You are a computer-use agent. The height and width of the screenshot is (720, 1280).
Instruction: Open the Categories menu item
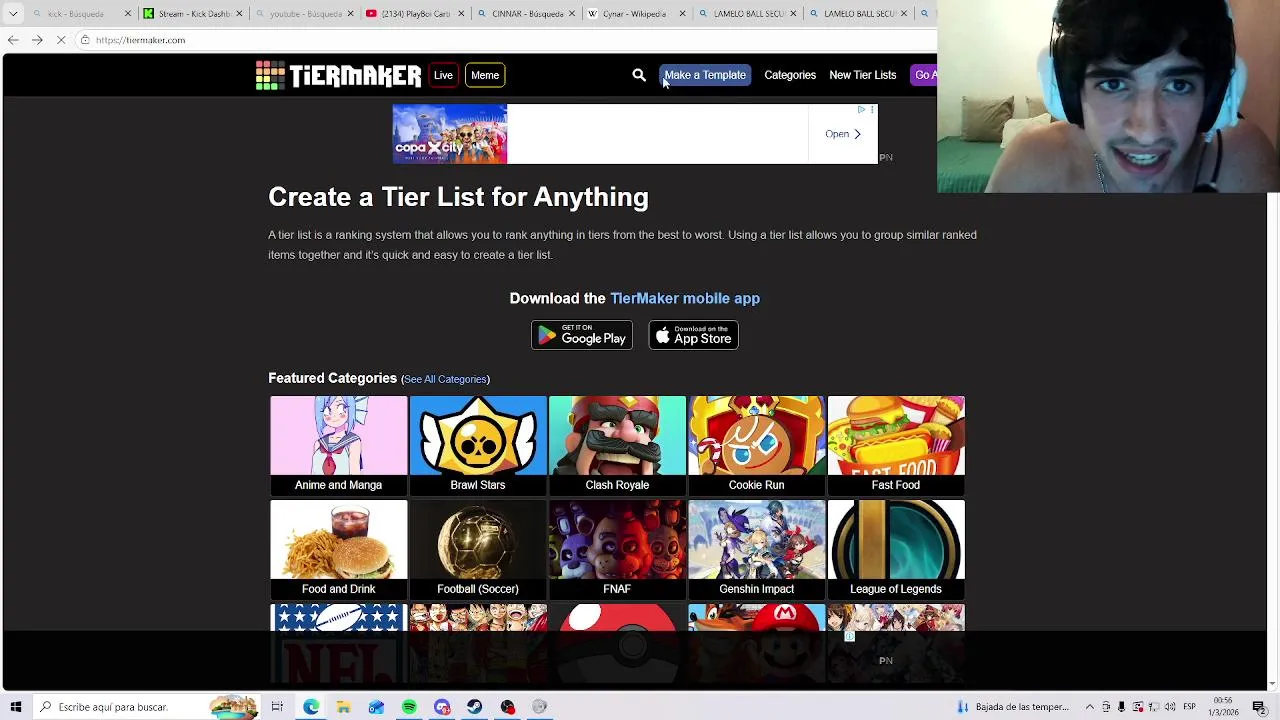coord(790,75)
